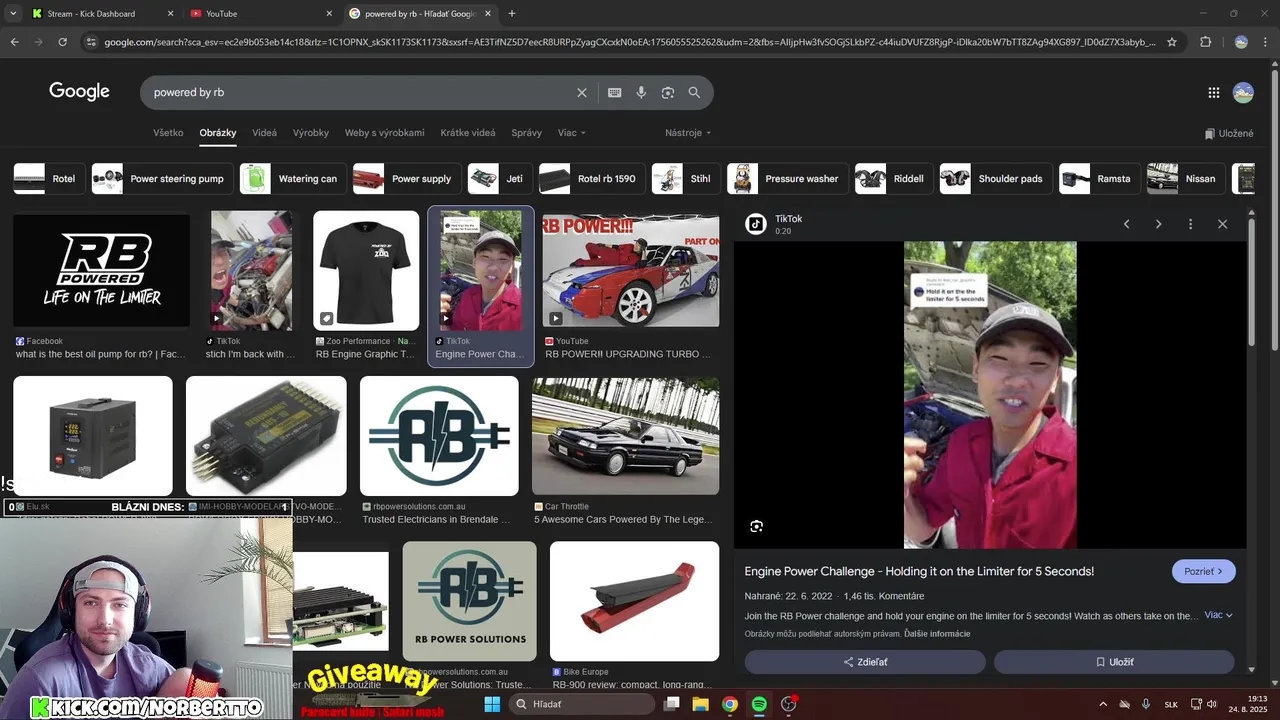Show hidden system tray icons chevron
This screenshot has width=1280, height=720.
click(1103, 704)
